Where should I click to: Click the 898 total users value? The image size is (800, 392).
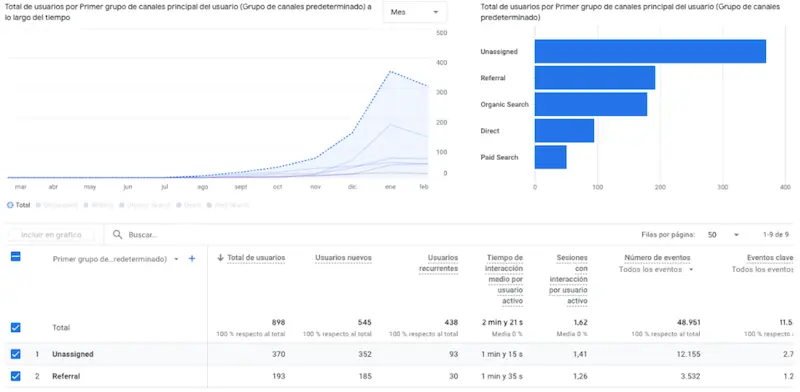[279, 322]
